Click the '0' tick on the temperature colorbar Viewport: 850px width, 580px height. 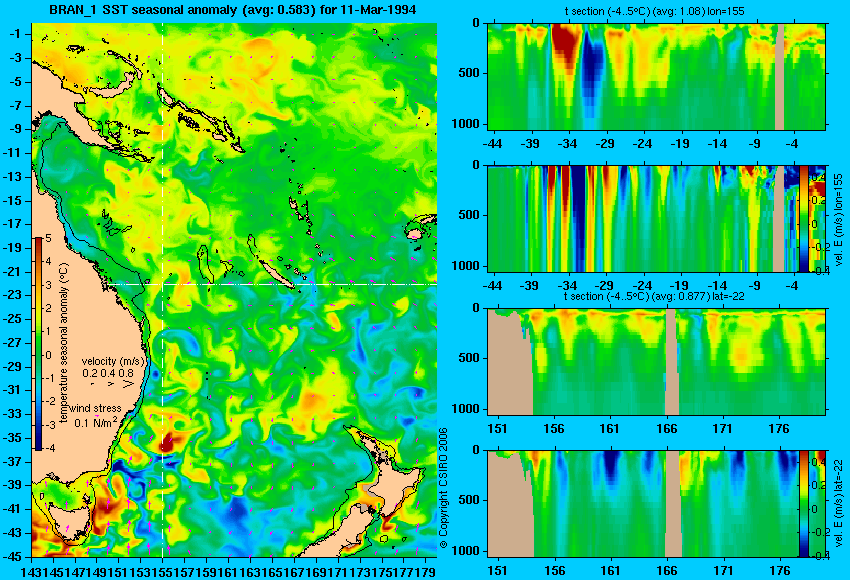[48, 356]
